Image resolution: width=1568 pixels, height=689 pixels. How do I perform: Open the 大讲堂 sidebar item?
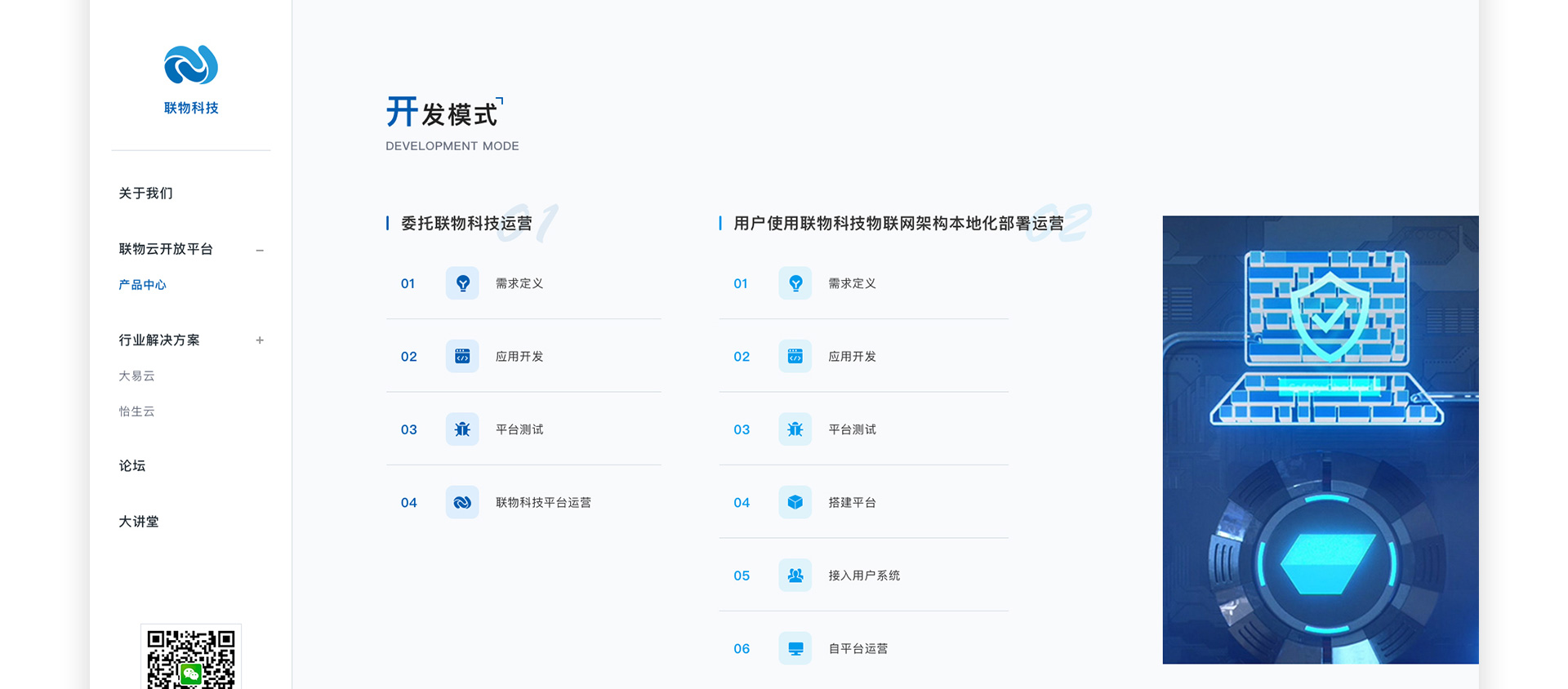coord(139,522)
